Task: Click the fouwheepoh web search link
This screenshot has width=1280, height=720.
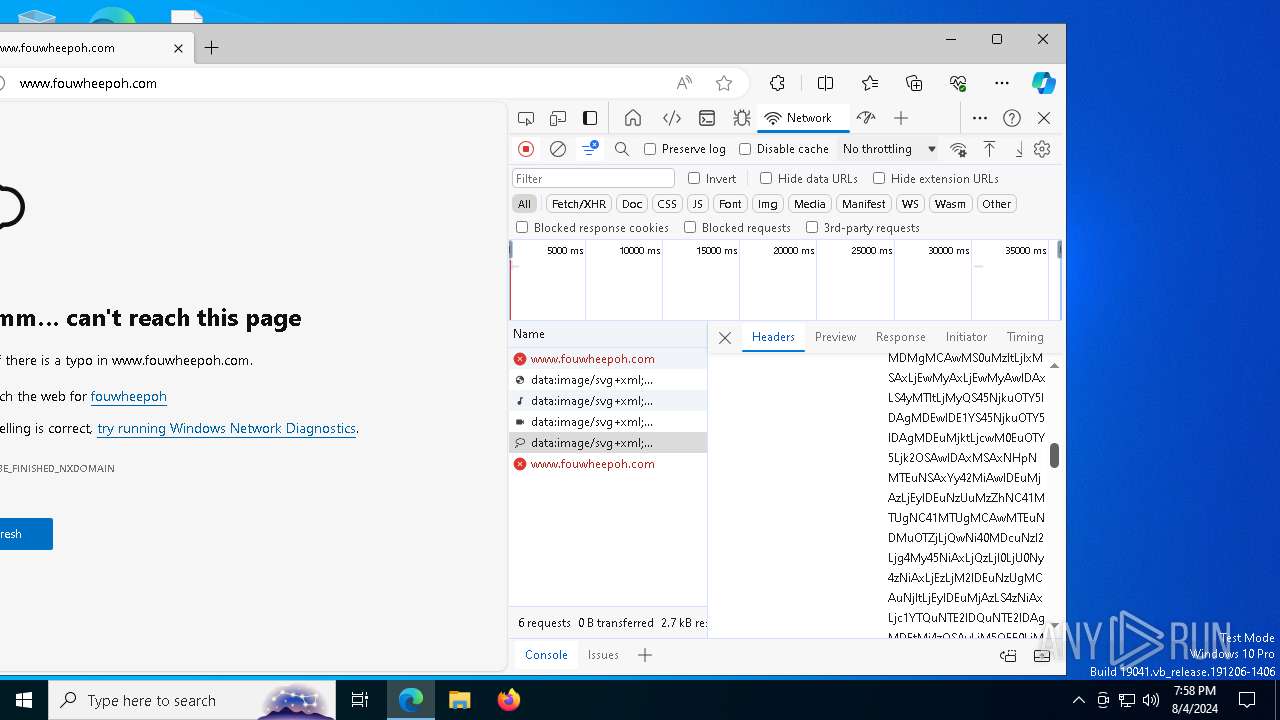Action: click(128, 396)
